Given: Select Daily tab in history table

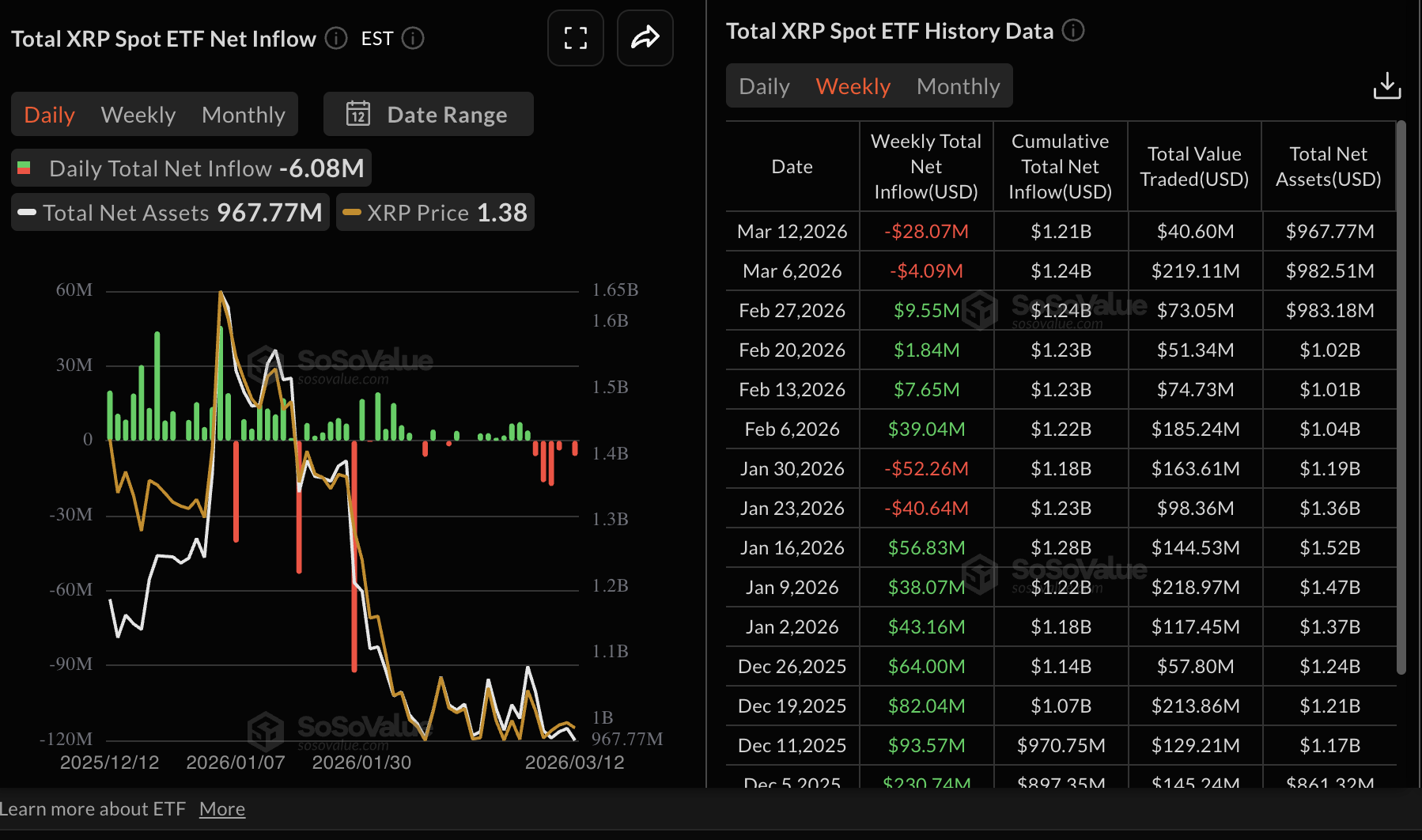Looking at the screenshot, I should 764,86.
